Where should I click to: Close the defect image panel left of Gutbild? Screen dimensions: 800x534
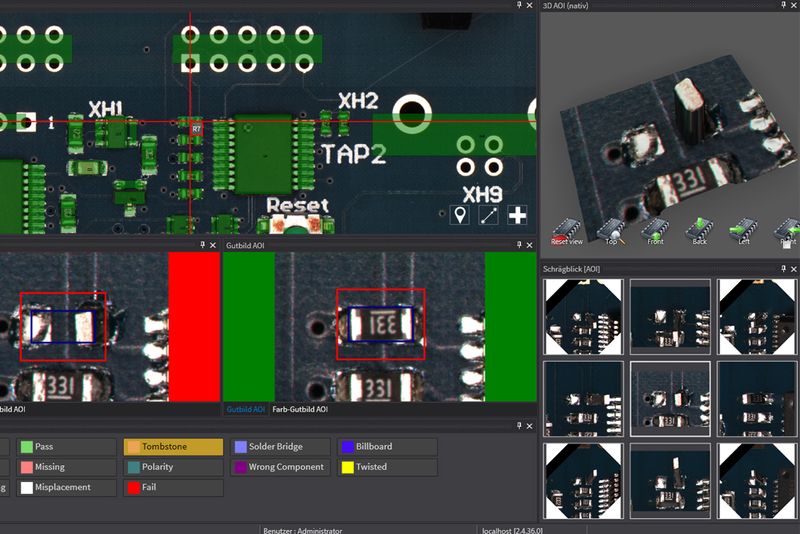pyautogui.click(x=213, y=245)
